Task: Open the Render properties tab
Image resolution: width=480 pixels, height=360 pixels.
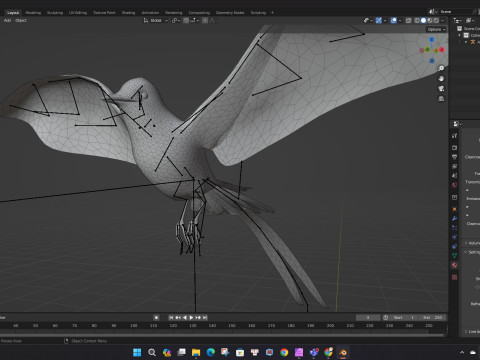Action: [454, 147]
